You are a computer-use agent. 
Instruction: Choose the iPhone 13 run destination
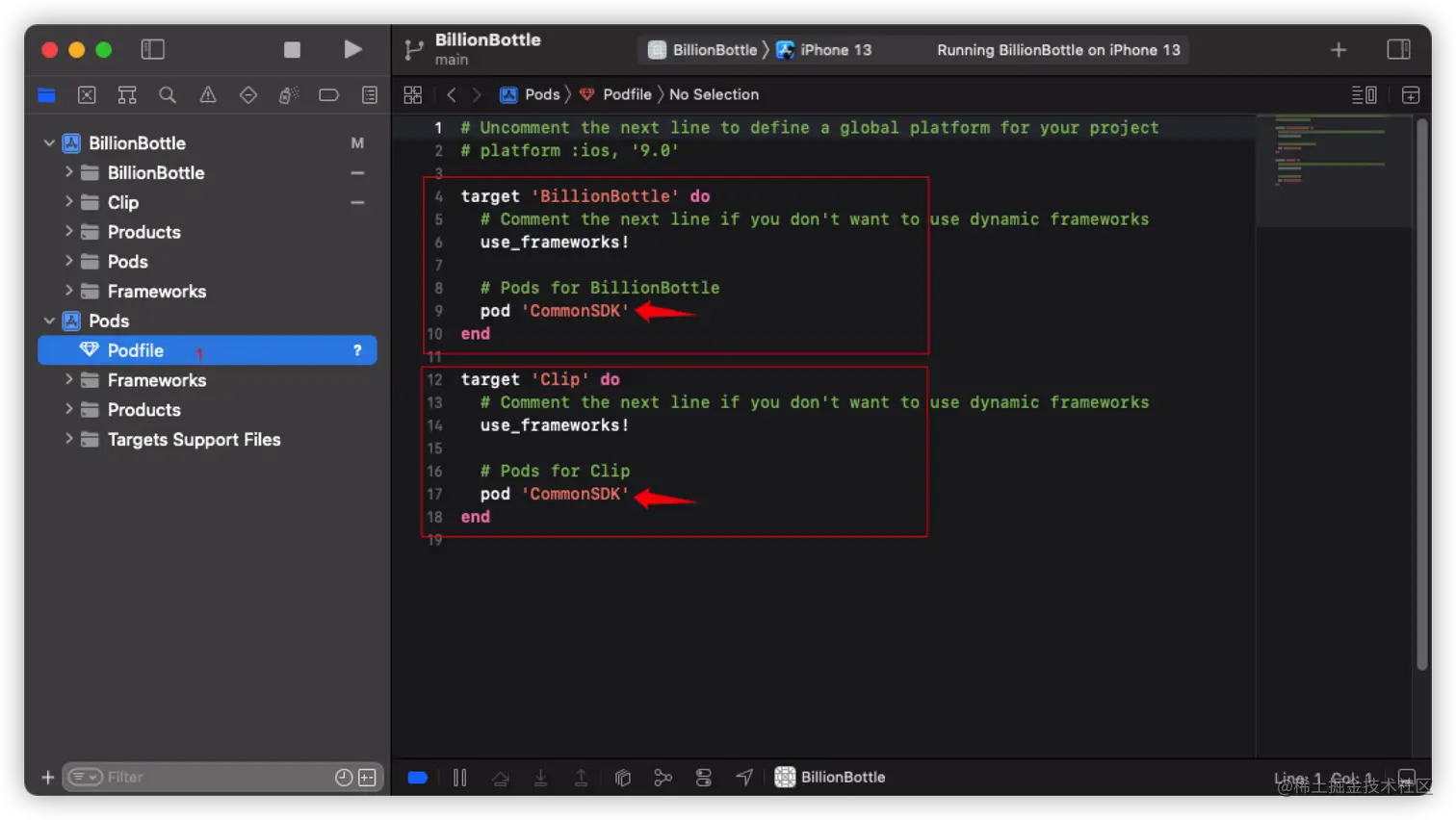824,50
